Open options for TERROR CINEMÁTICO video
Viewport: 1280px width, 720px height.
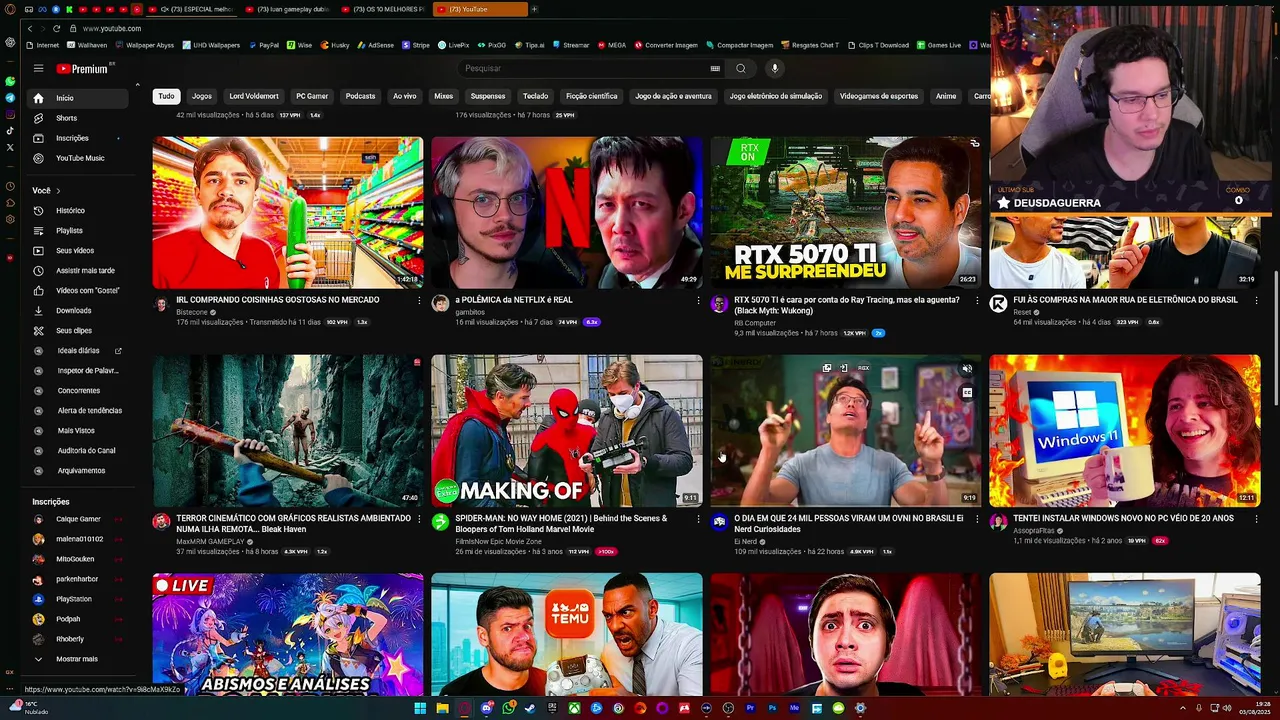pos(419,518)
